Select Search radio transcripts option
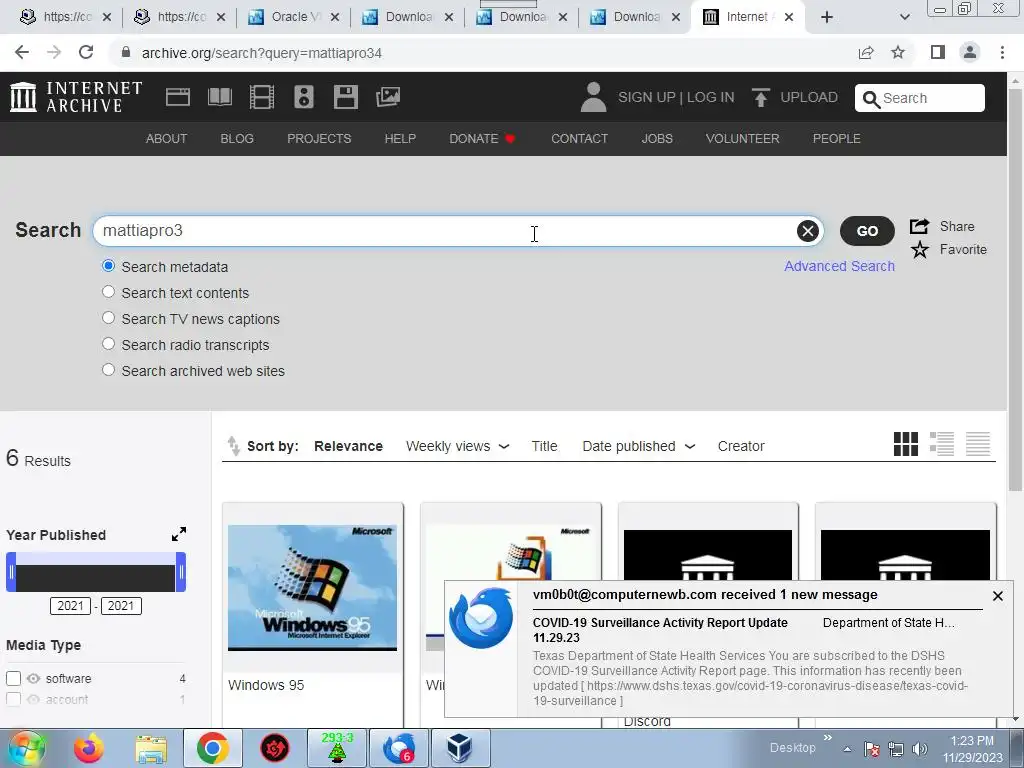Image resolution: width=1024 pixels, height=768 pixels. tap(108, 344)
